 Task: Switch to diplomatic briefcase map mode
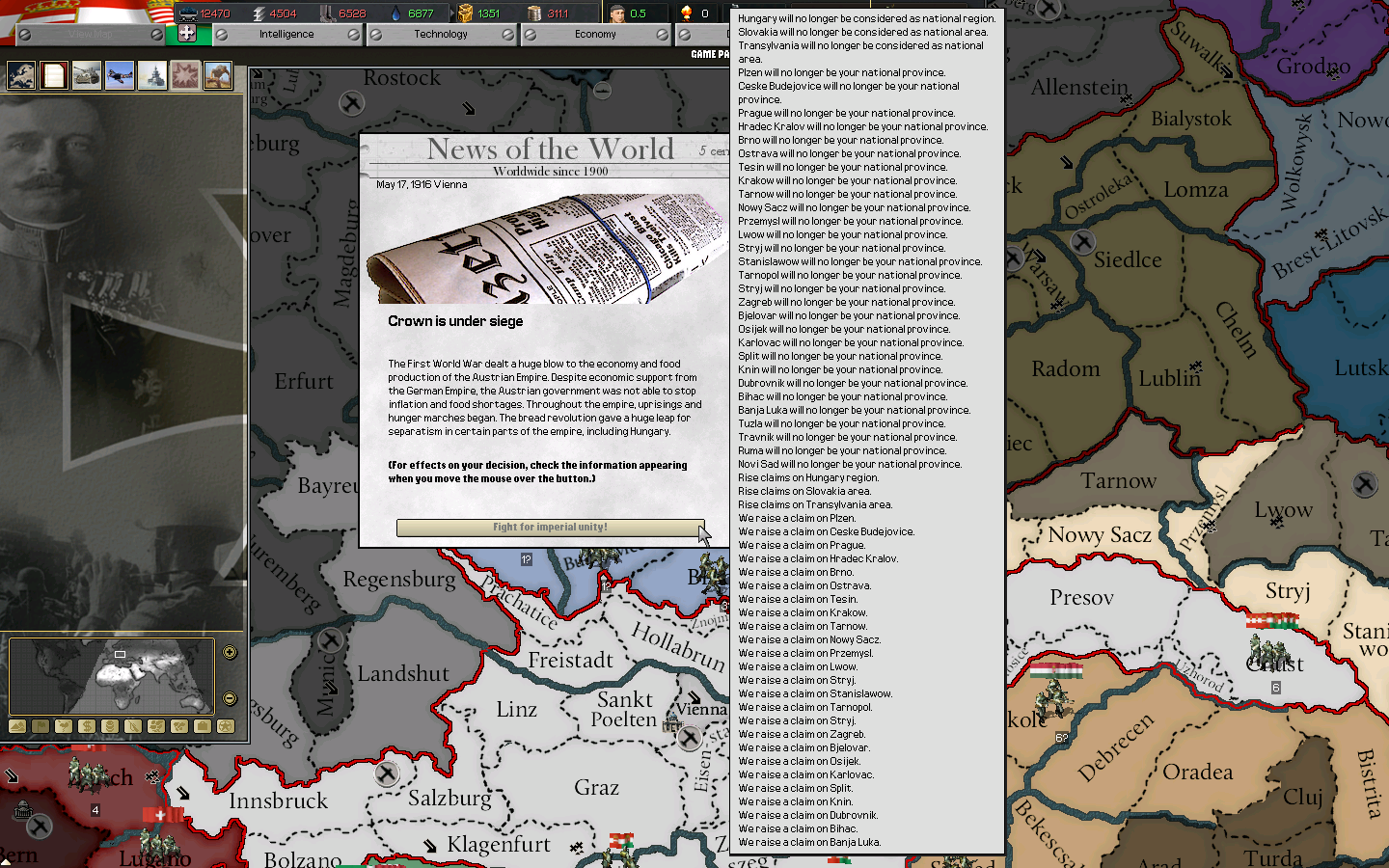203,726
